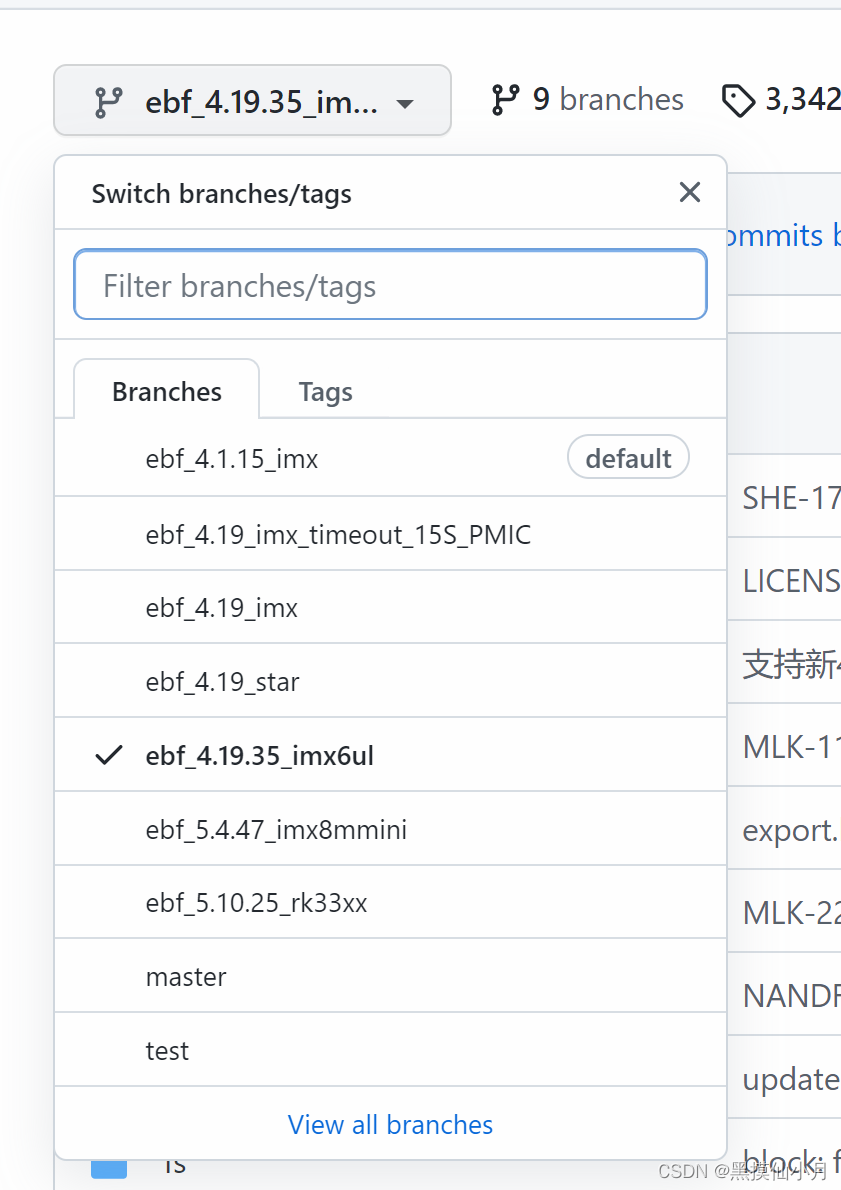Select the test branch
The width and height of the screenshot is (841, 1190).
tap(166, 1050)
